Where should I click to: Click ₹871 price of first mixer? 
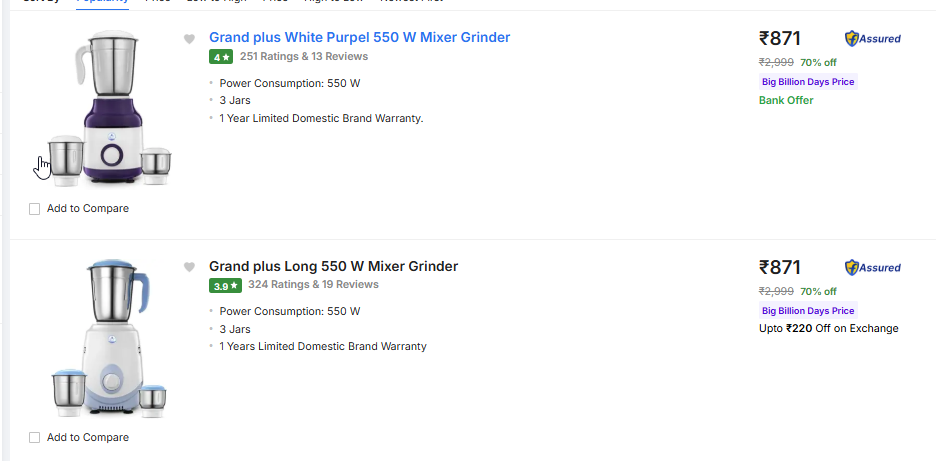[780, 39]
